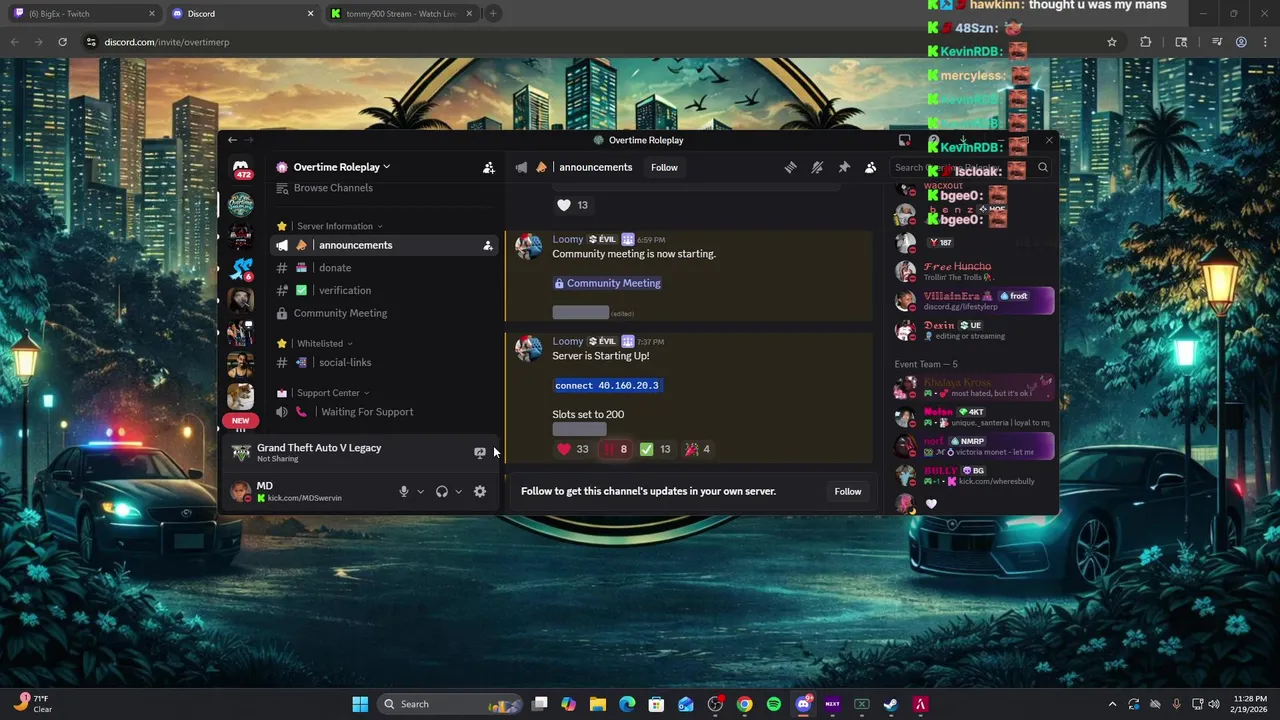Open Microsoft Edge from the taskbar

pos(627,704)
